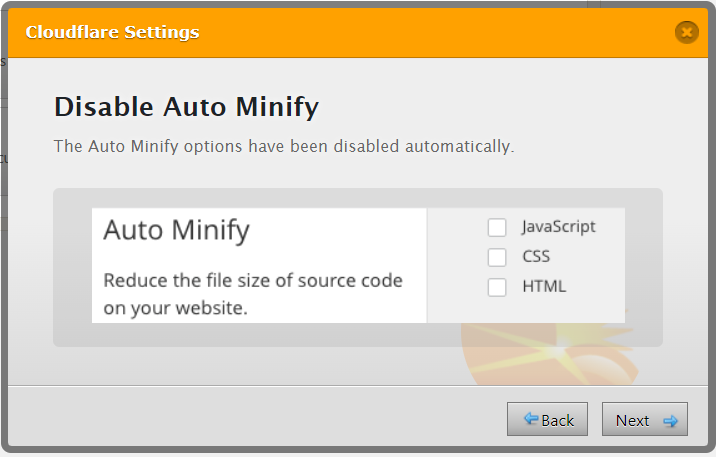Click the Auto Minify panel title
This screenshot has height=457, width=716.
click(x=177, y=231)
